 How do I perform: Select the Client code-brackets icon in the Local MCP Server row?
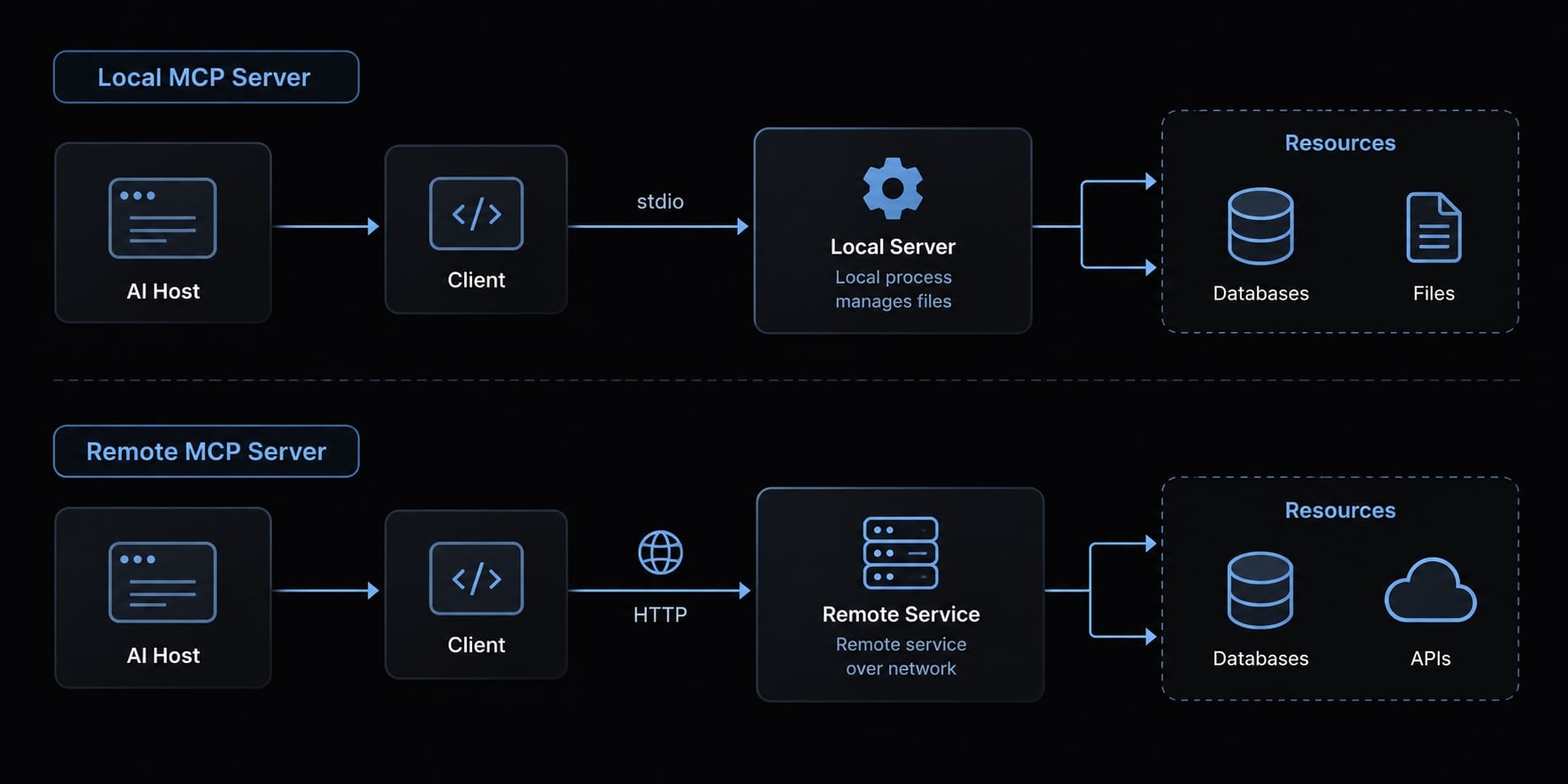click(476, 214)
